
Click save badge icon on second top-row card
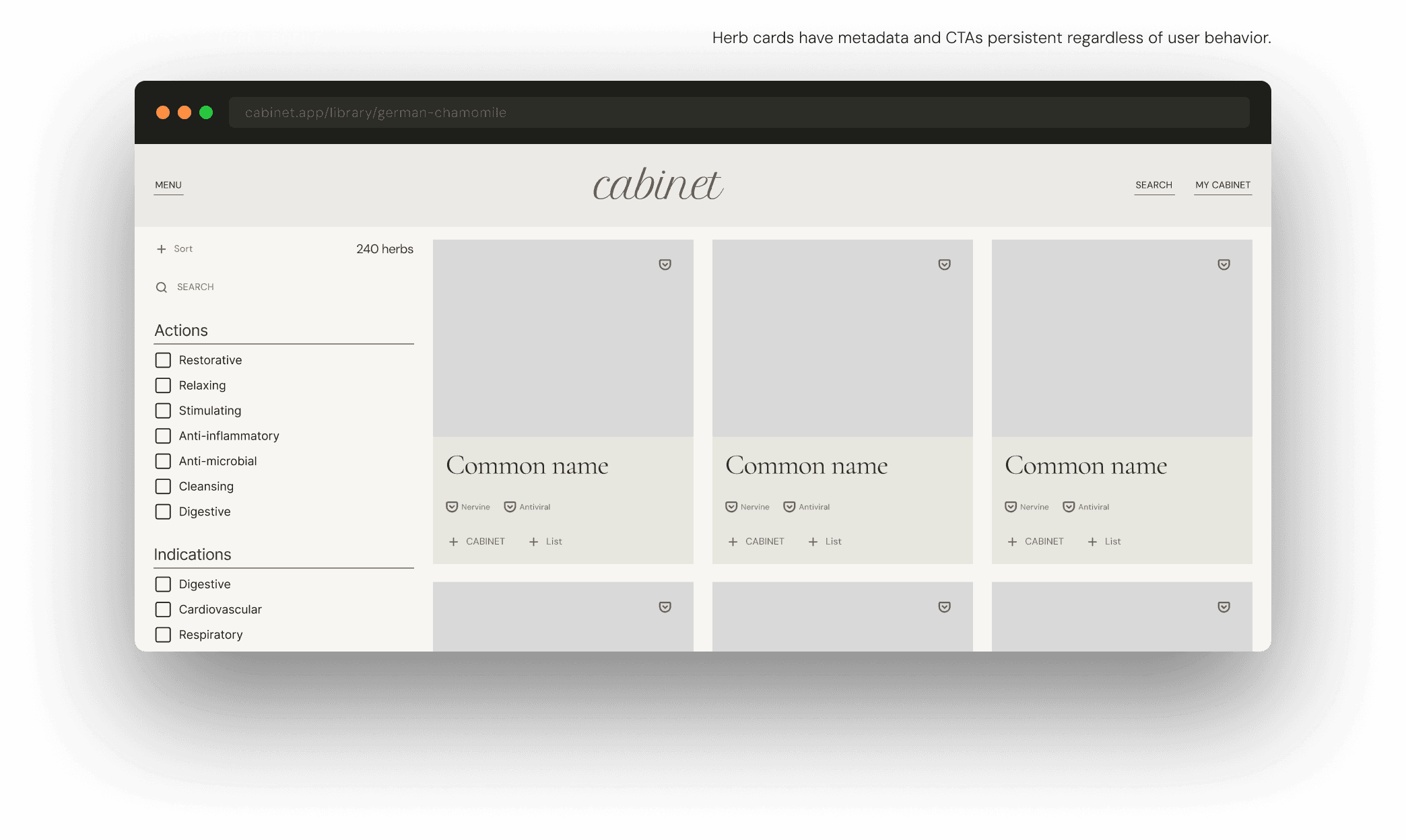[x=944, y=265]
